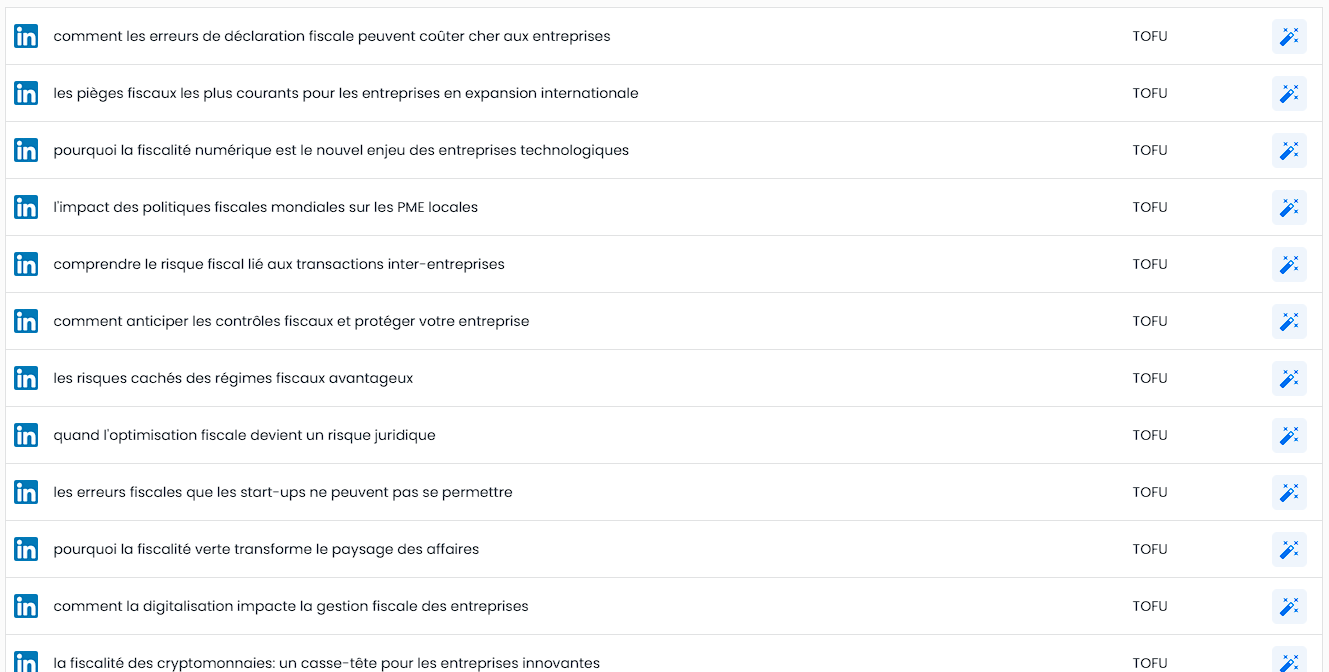Click the LinkedIn icon for 'quand l'optimisation fiscale devient un risque'

click(x=25, y=435)
